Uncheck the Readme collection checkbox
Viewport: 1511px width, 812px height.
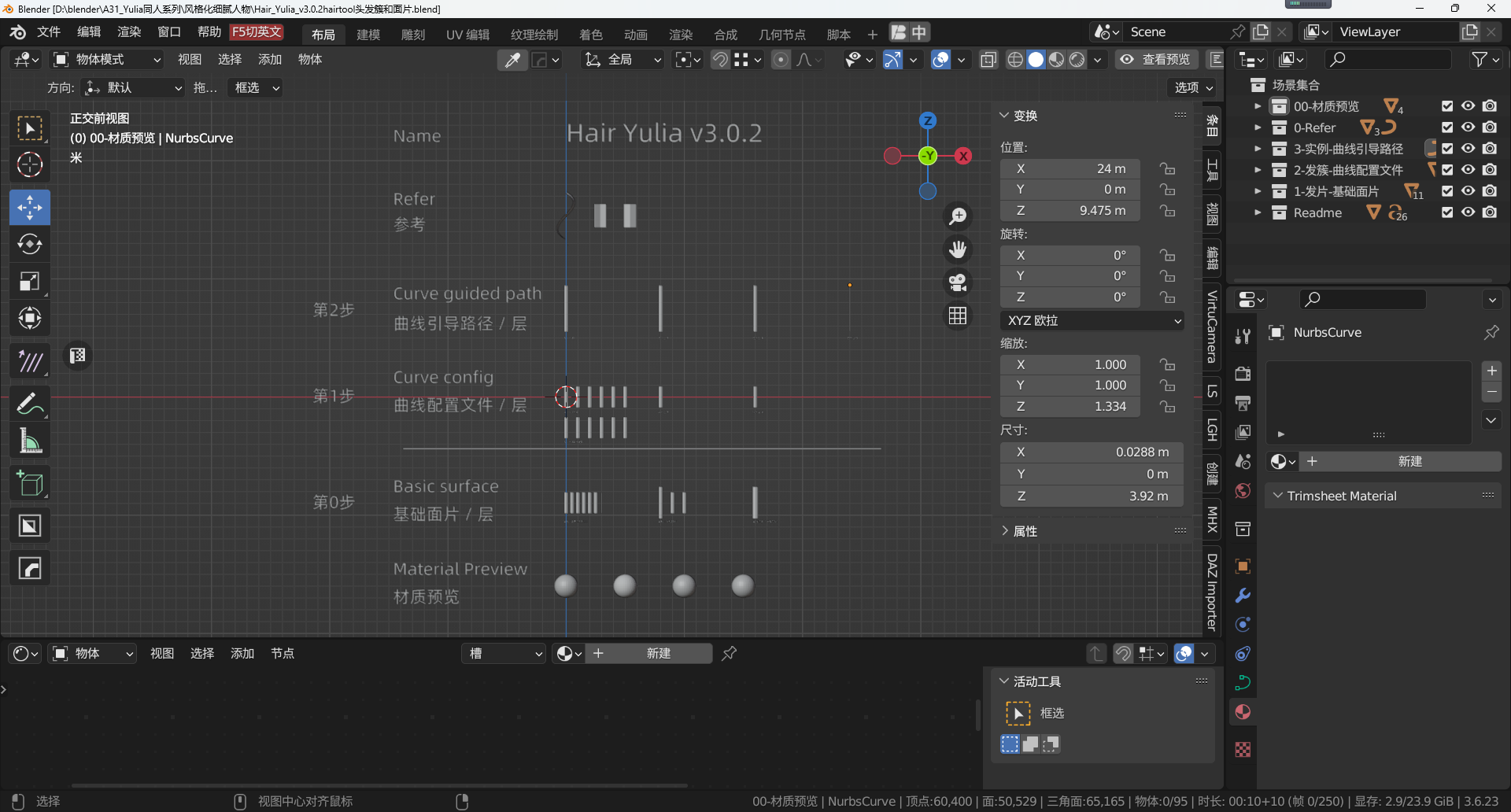tap(1447, 212)
